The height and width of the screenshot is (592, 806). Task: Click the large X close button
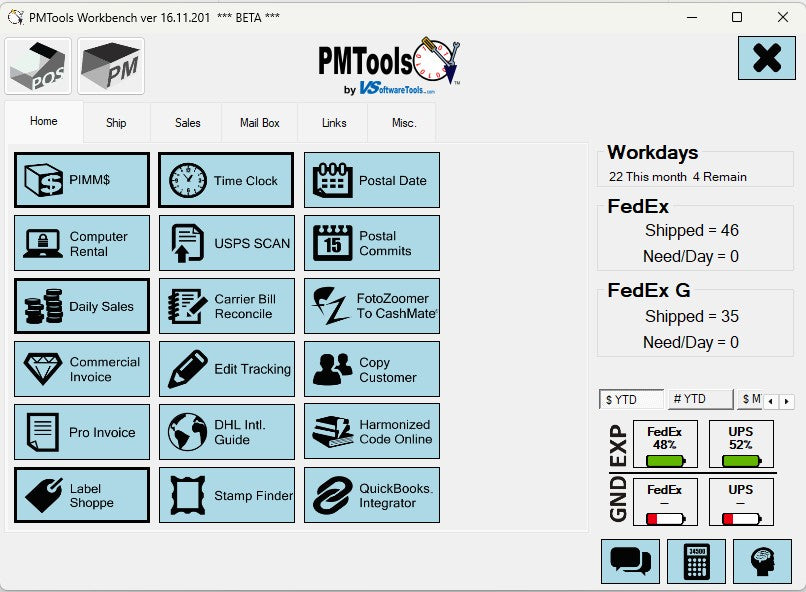[766, 58]
